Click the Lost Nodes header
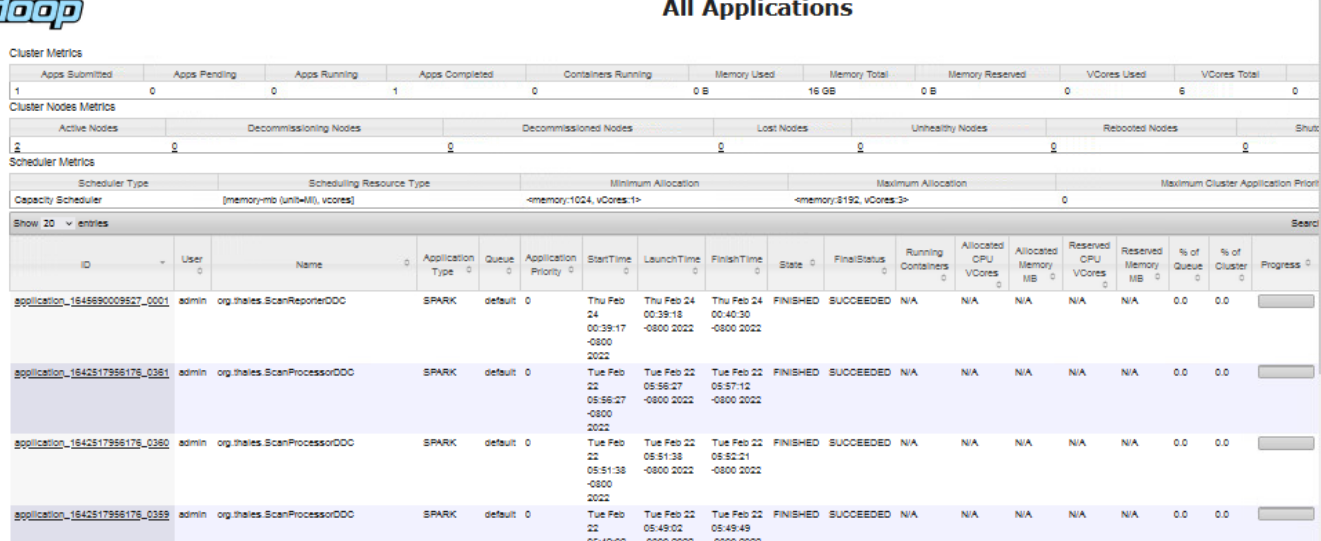The image size is (1321, 541). point(782,128)
